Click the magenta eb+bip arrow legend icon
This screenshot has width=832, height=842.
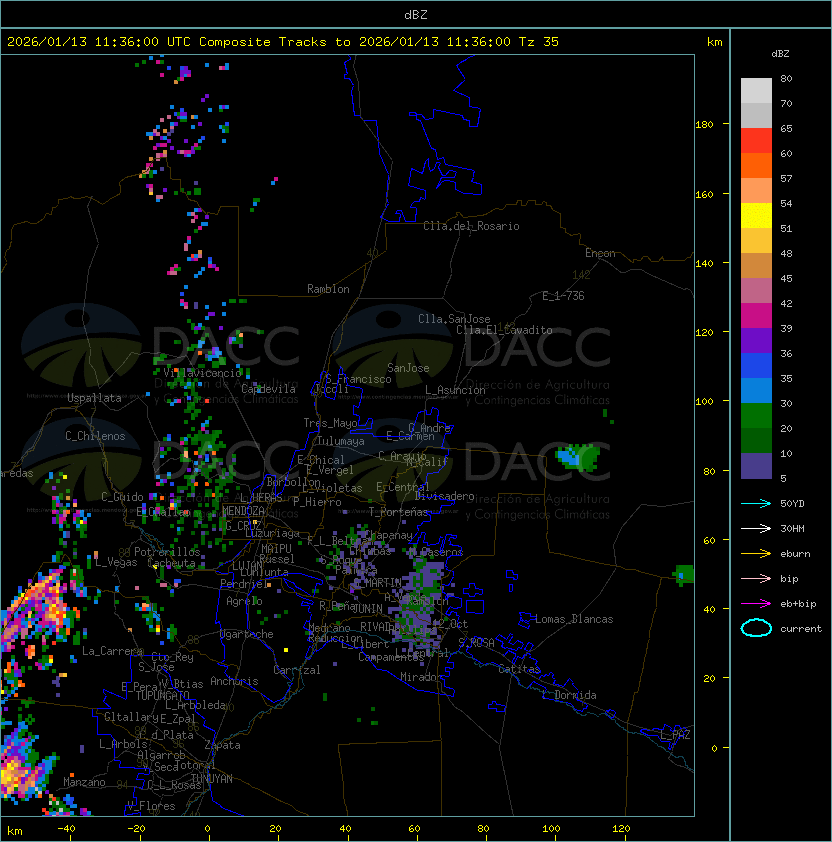point(756,604)
